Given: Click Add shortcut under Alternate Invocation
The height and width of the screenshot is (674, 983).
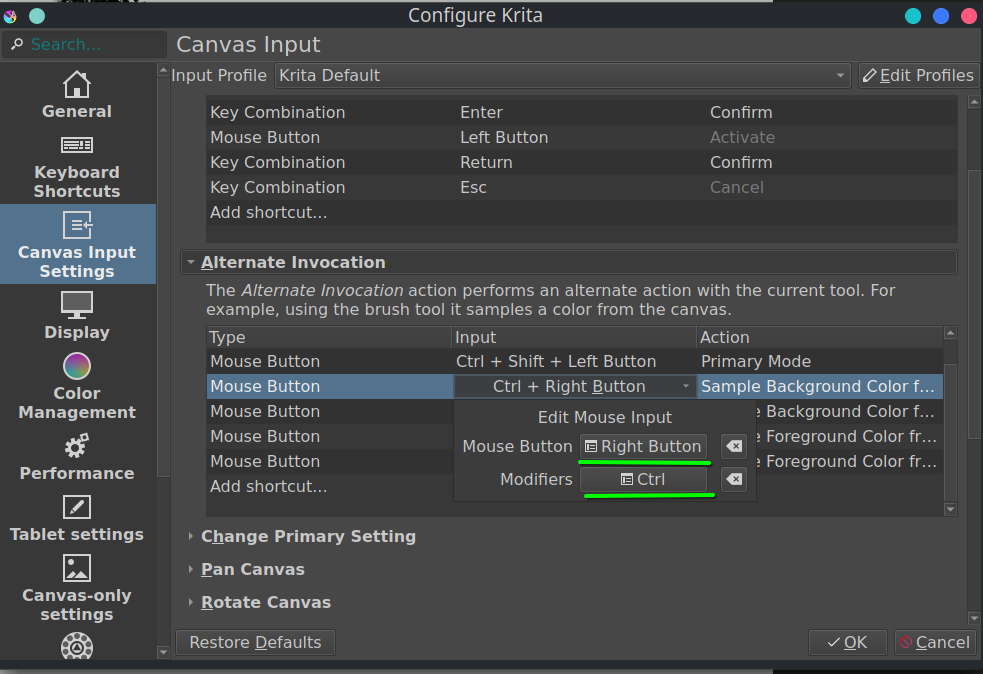Looking at the screenshot, I should (x=268, y=486).
